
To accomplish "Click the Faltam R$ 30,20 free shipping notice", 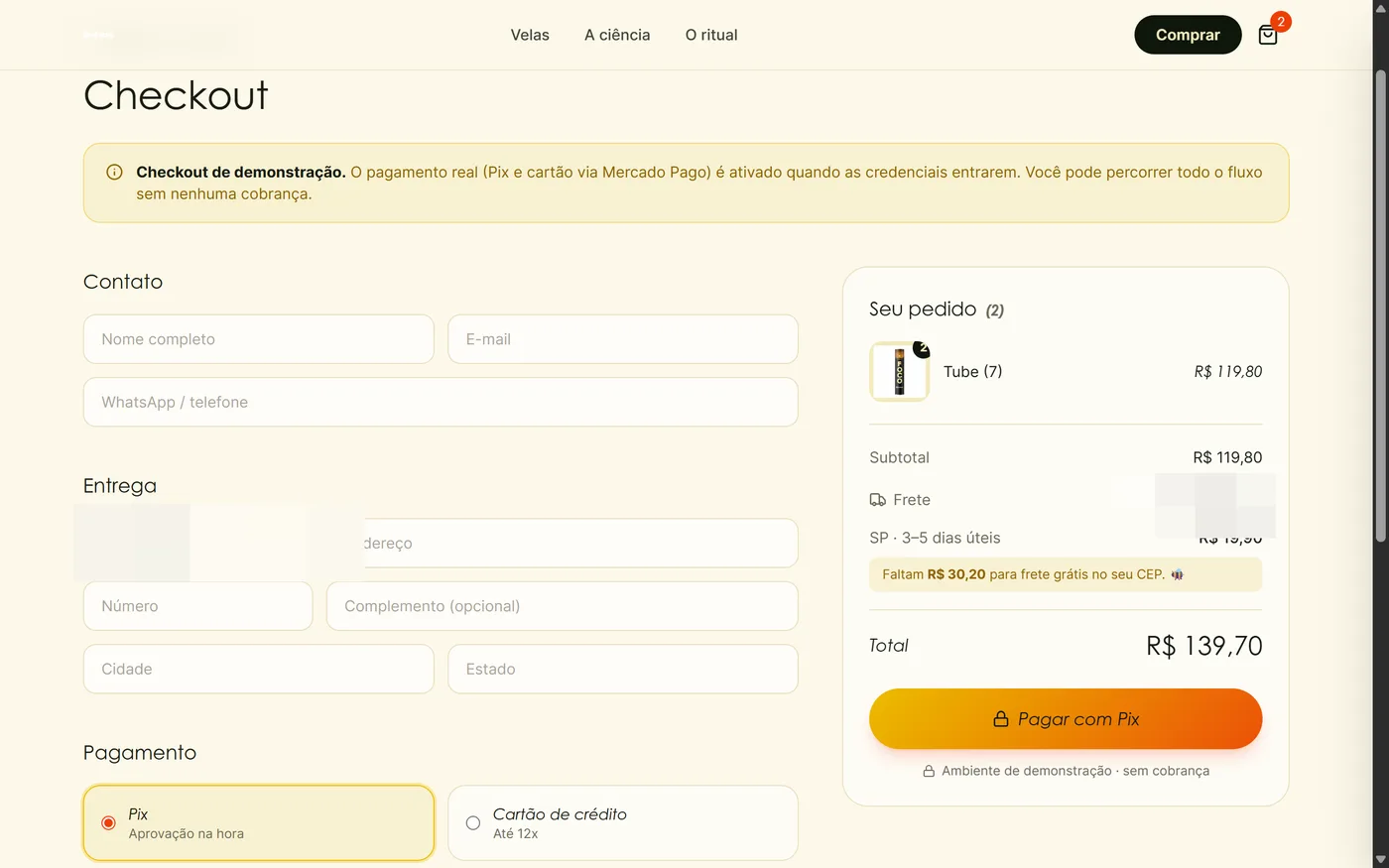I will [1066, 574].
